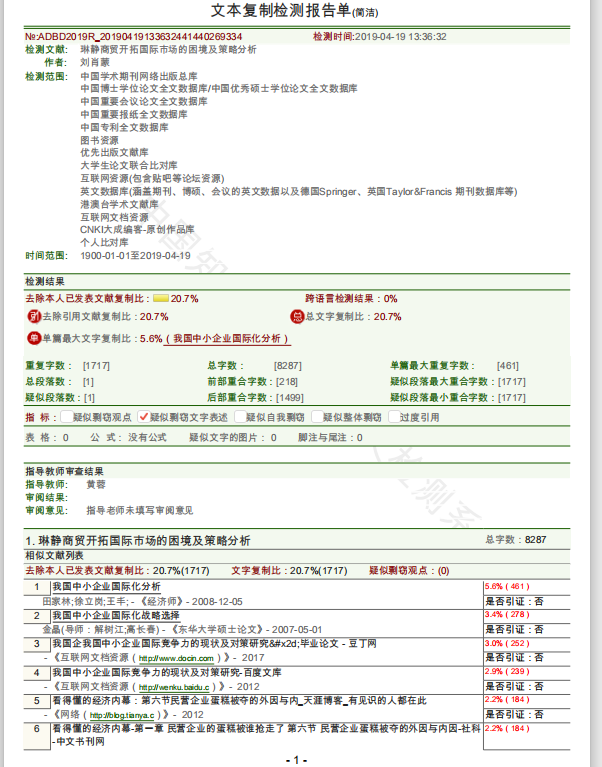Screen dimensions: 602x767
Task: Open the wenku.baidu.c link
Action: click(x=174, y=687)
